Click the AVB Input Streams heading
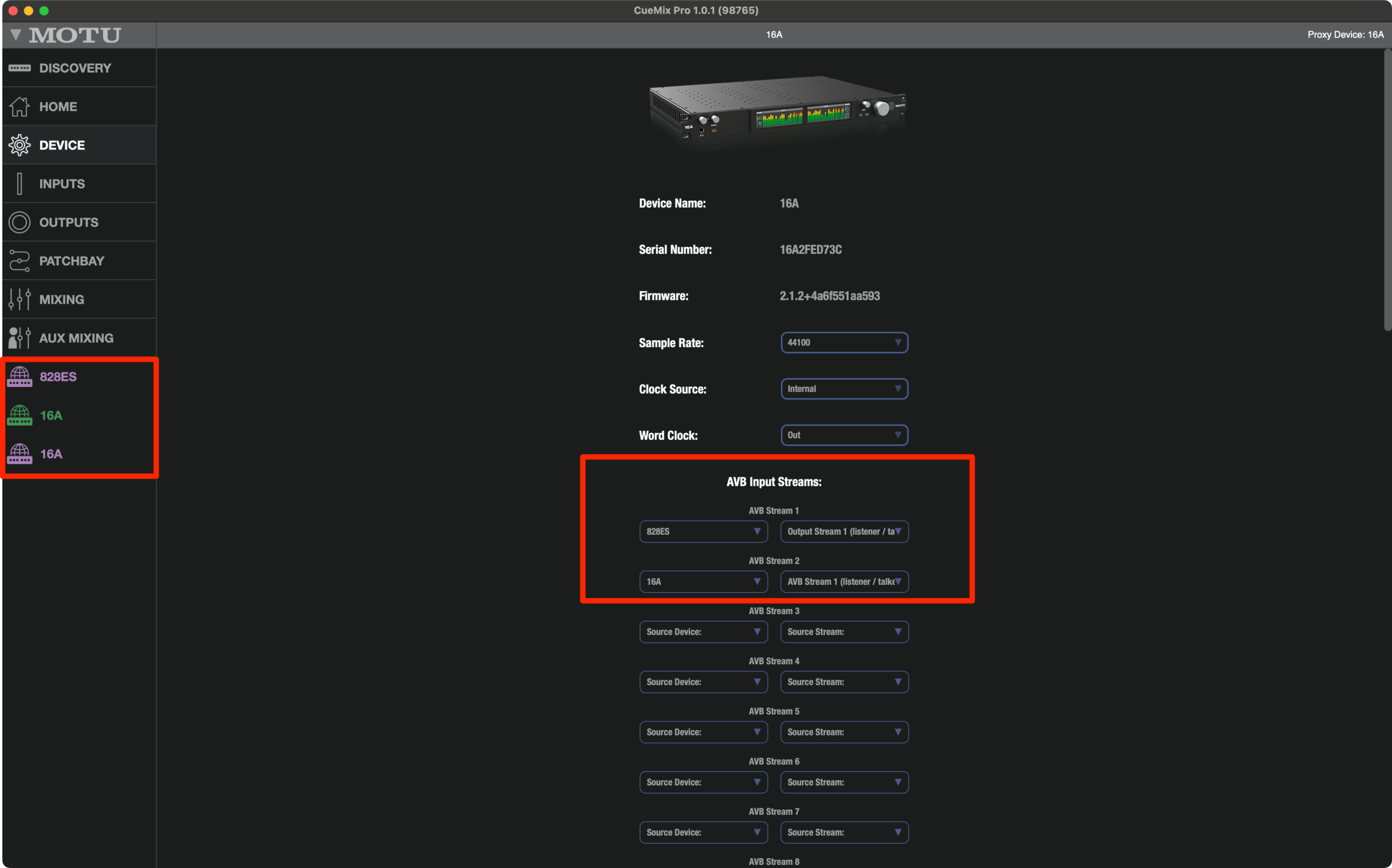Viewport: 1392px width, 868px height. tap(774, 482)
